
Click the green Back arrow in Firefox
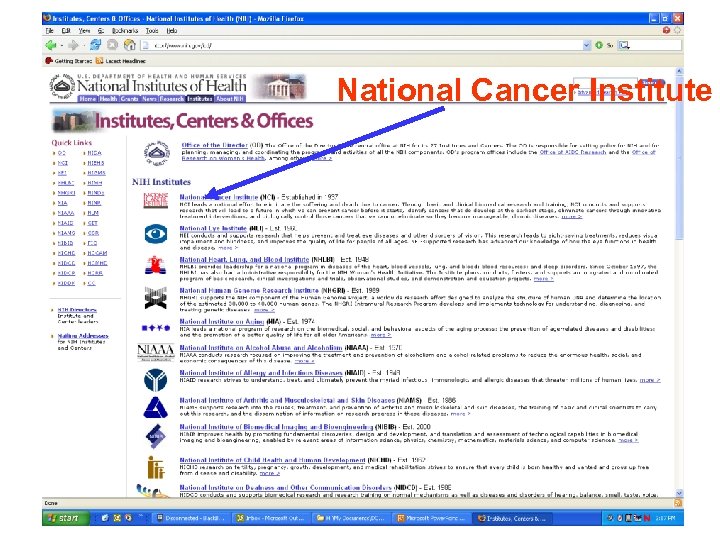(x=51, y=45)
